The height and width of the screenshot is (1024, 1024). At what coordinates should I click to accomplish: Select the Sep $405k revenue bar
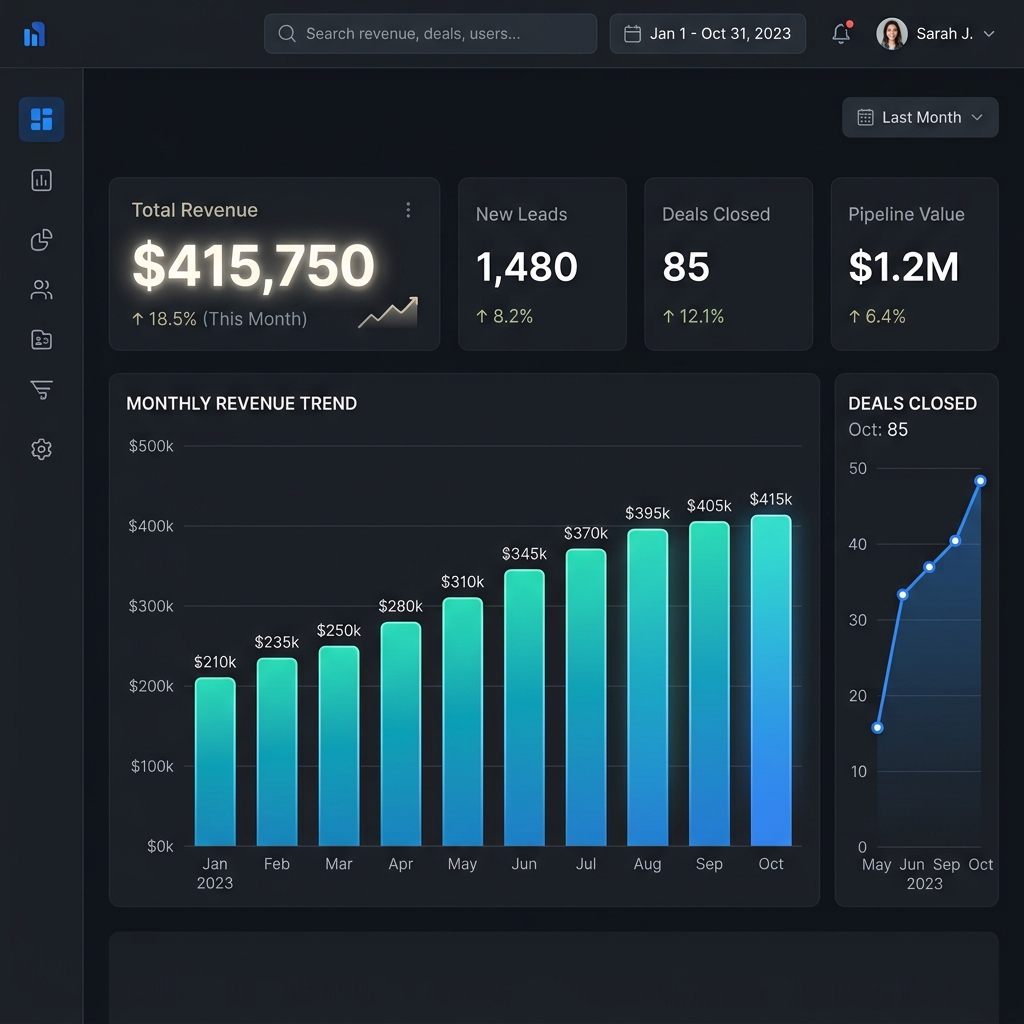pyautogui.click(x=709, y=684)
